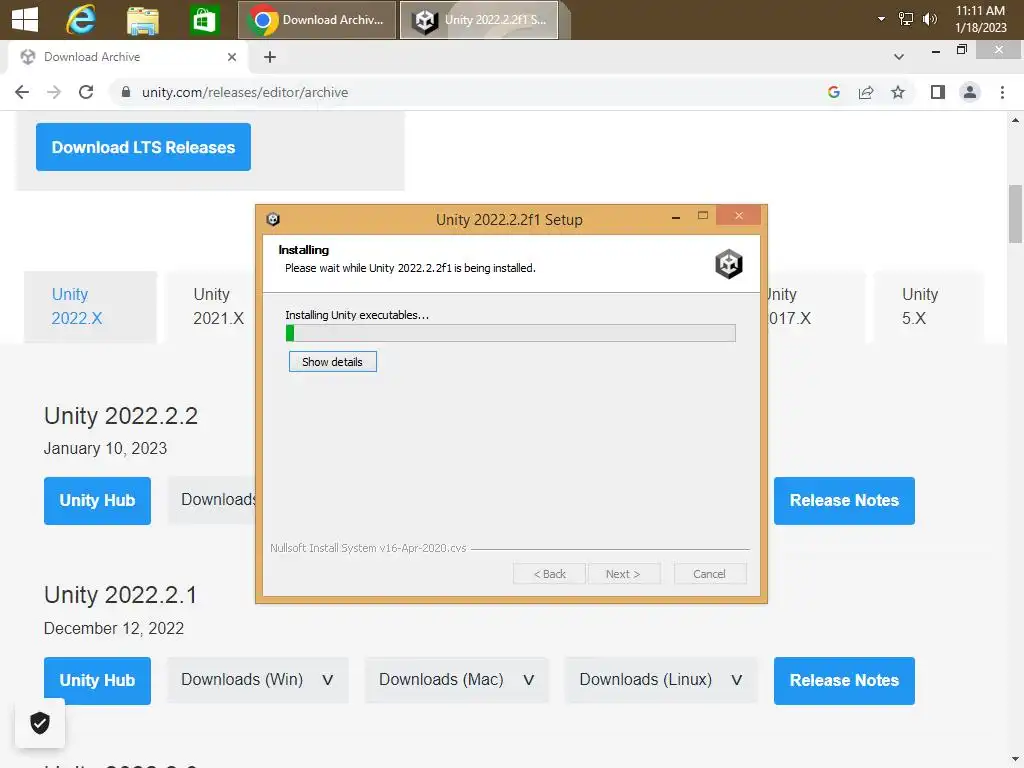View site information via the lock icon
Viewport: 1024px width, 768px height.
[x=126, y=92]
